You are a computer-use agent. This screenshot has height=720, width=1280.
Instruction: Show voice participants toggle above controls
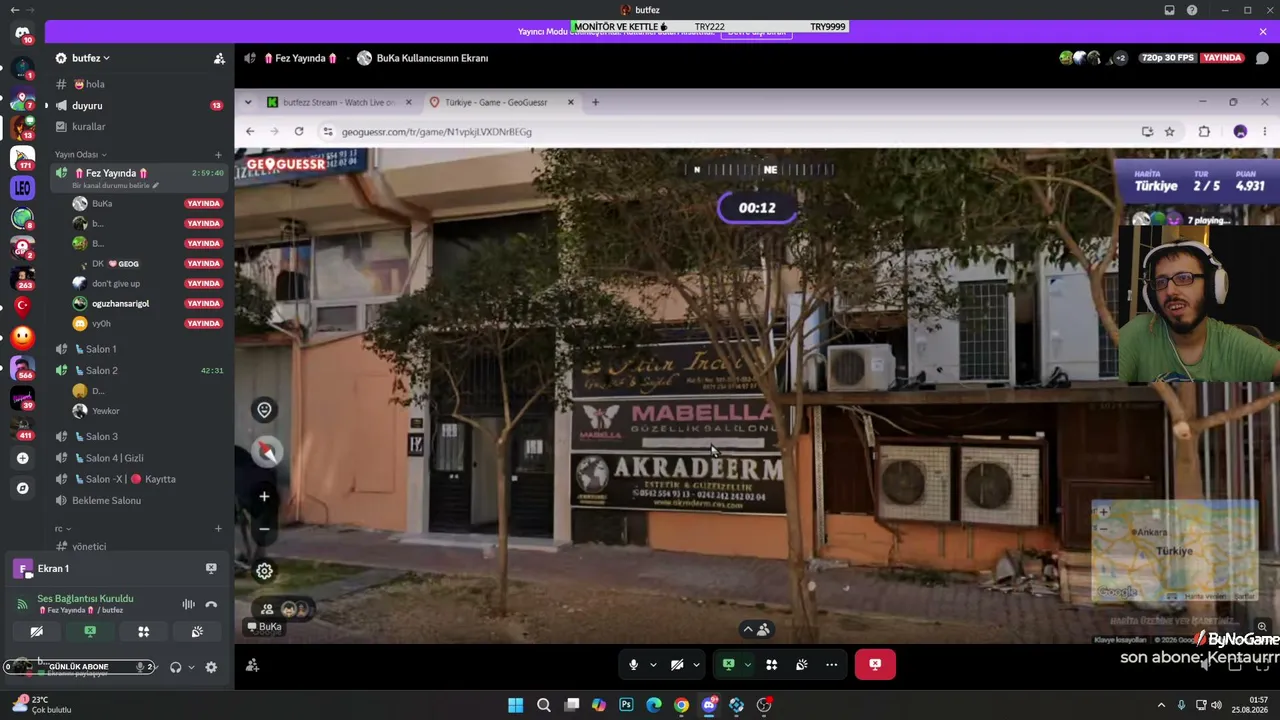coord(755,629)
